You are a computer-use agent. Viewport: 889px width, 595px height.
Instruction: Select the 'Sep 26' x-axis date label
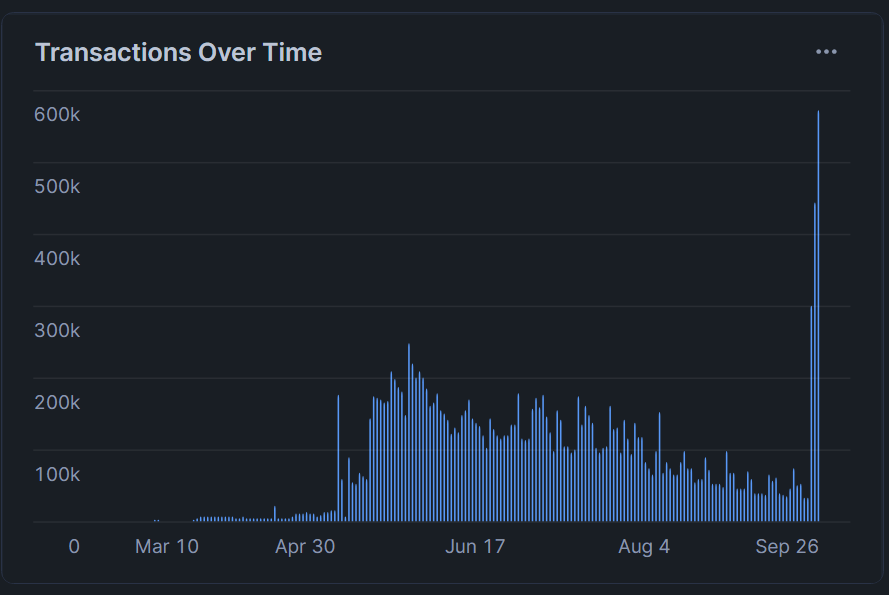pos(787,546)
